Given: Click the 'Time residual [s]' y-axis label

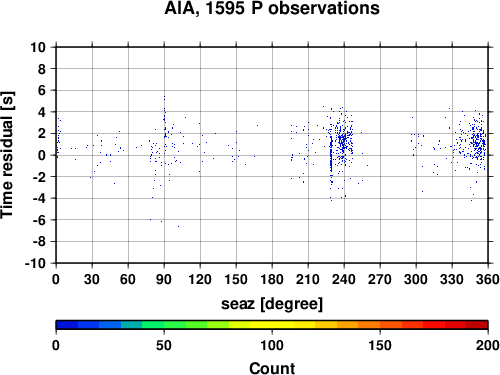Looking at the screenshot, I should click(7, 155).
